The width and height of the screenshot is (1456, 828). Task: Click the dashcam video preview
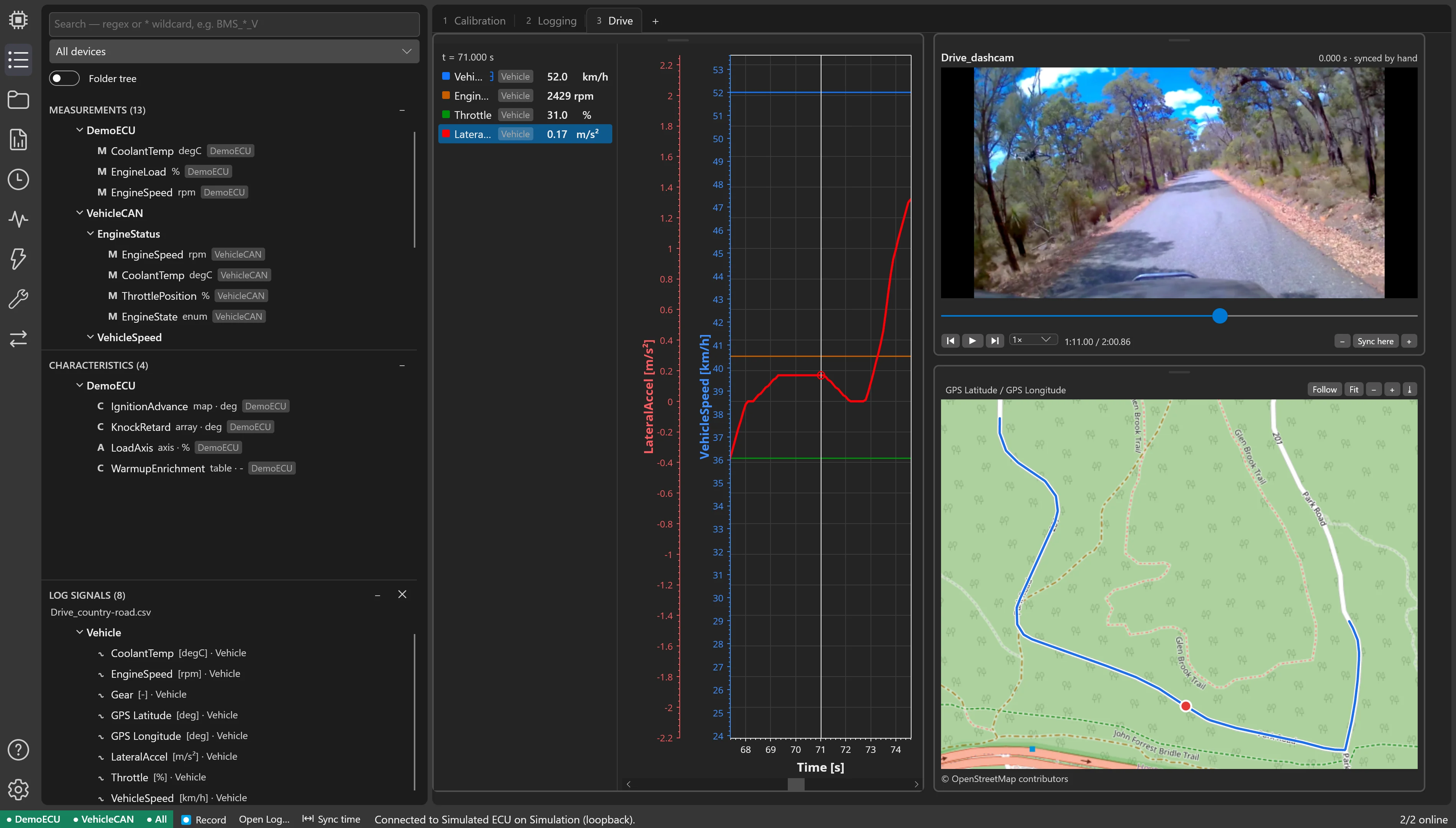(x=1179, y=182)
